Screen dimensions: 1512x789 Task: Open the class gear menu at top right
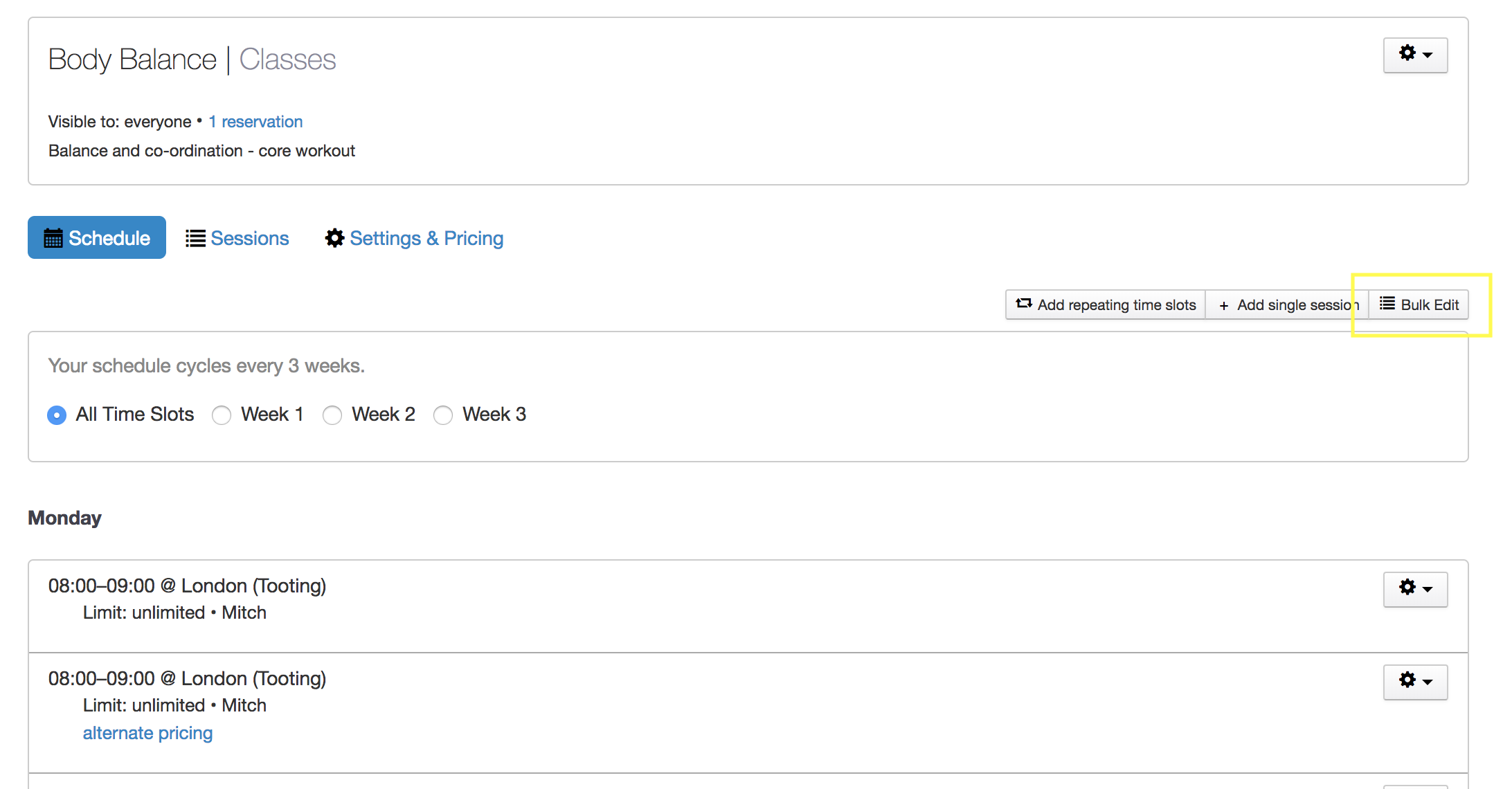(1414, 55)
